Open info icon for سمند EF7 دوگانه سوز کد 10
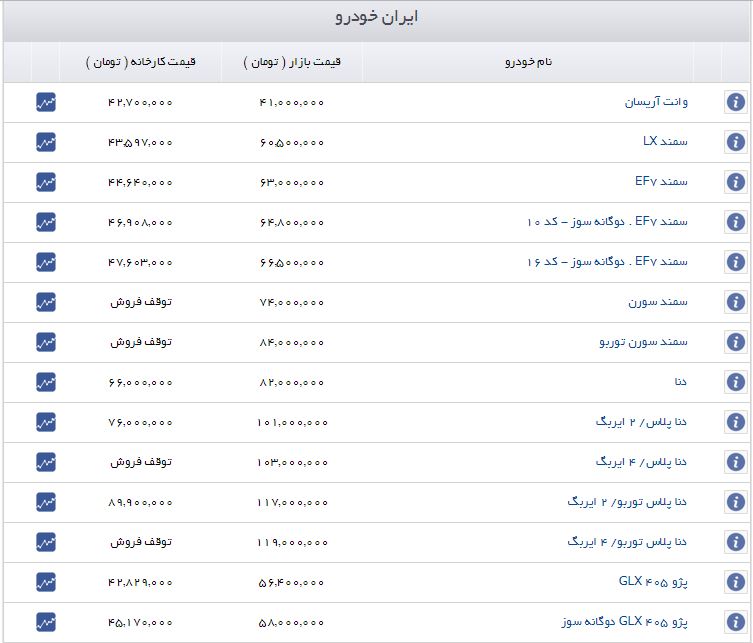Image resolution: width=753 pixels, height=643 pixels. coord(735,222)
